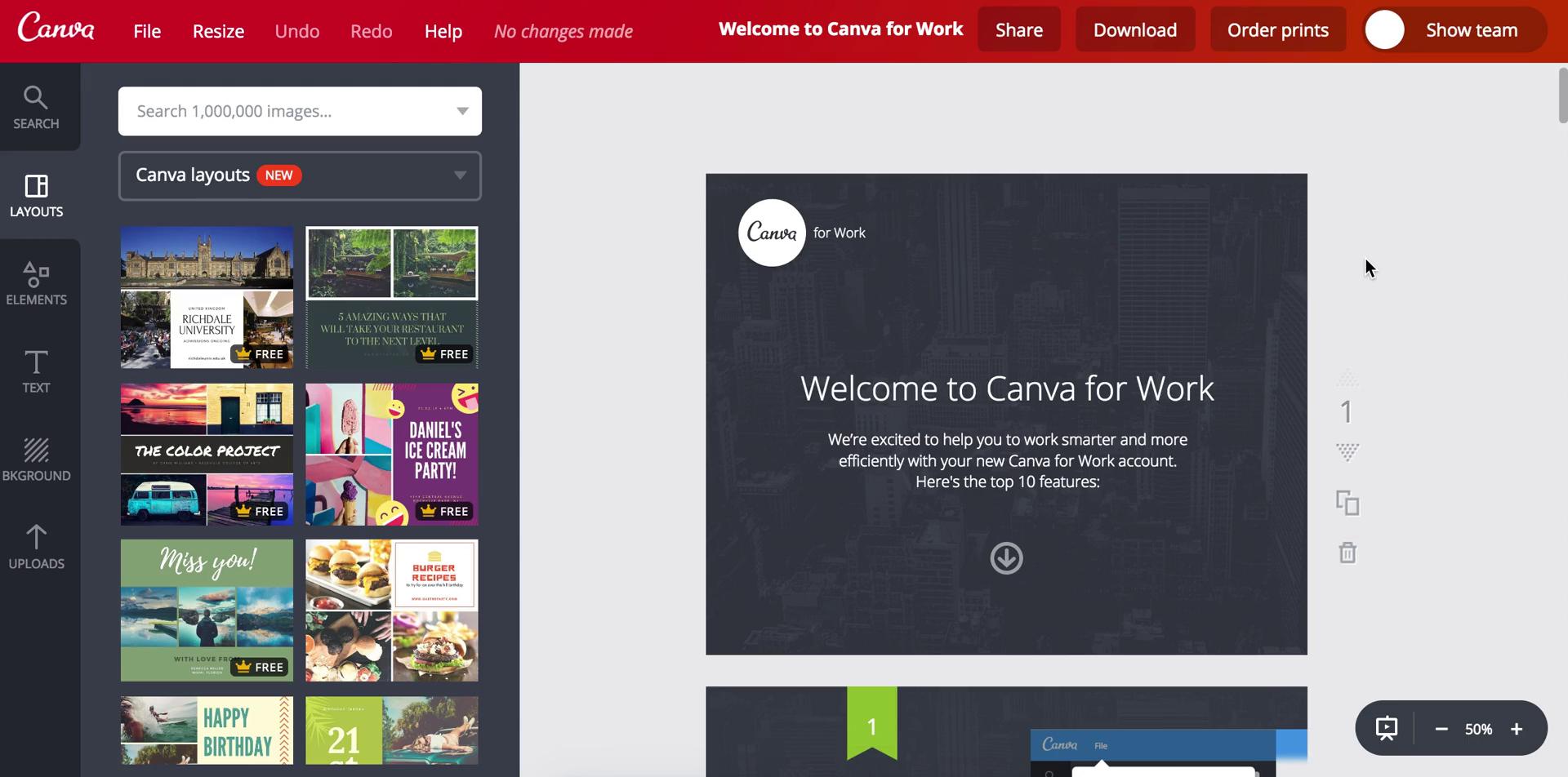This screenshot has height=777, width=1568.
Task: Click the team avatar circle
Action: tap(1384, 30)
